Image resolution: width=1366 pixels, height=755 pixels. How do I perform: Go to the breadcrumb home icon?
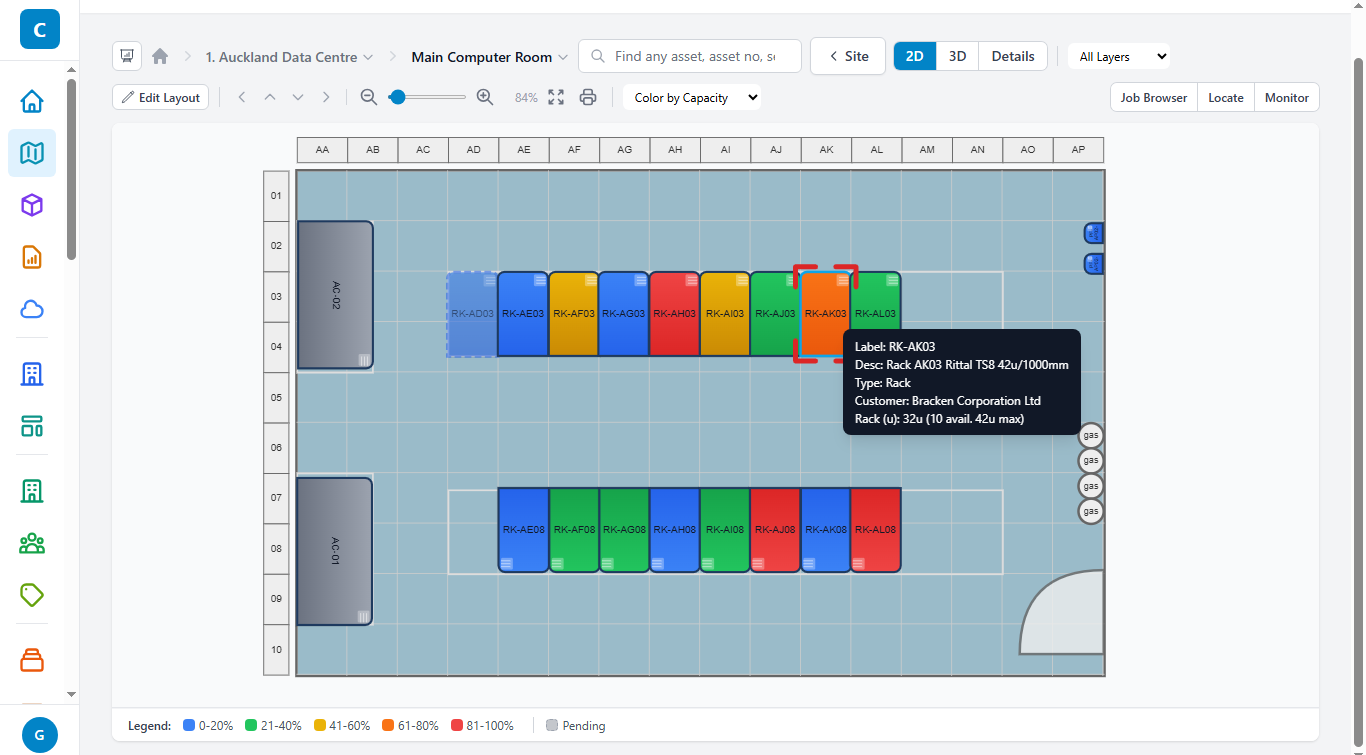click(x=160, y=57)
